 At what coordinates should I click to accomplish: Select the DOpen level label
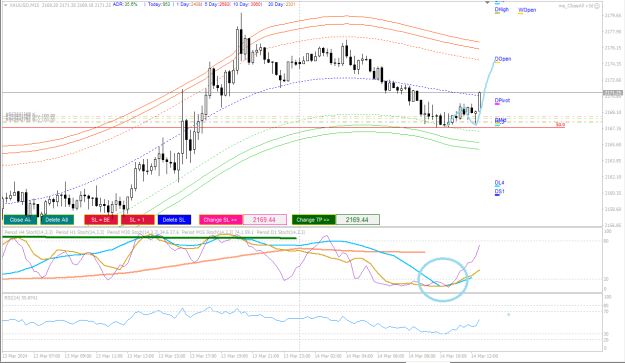click(503, 59)
